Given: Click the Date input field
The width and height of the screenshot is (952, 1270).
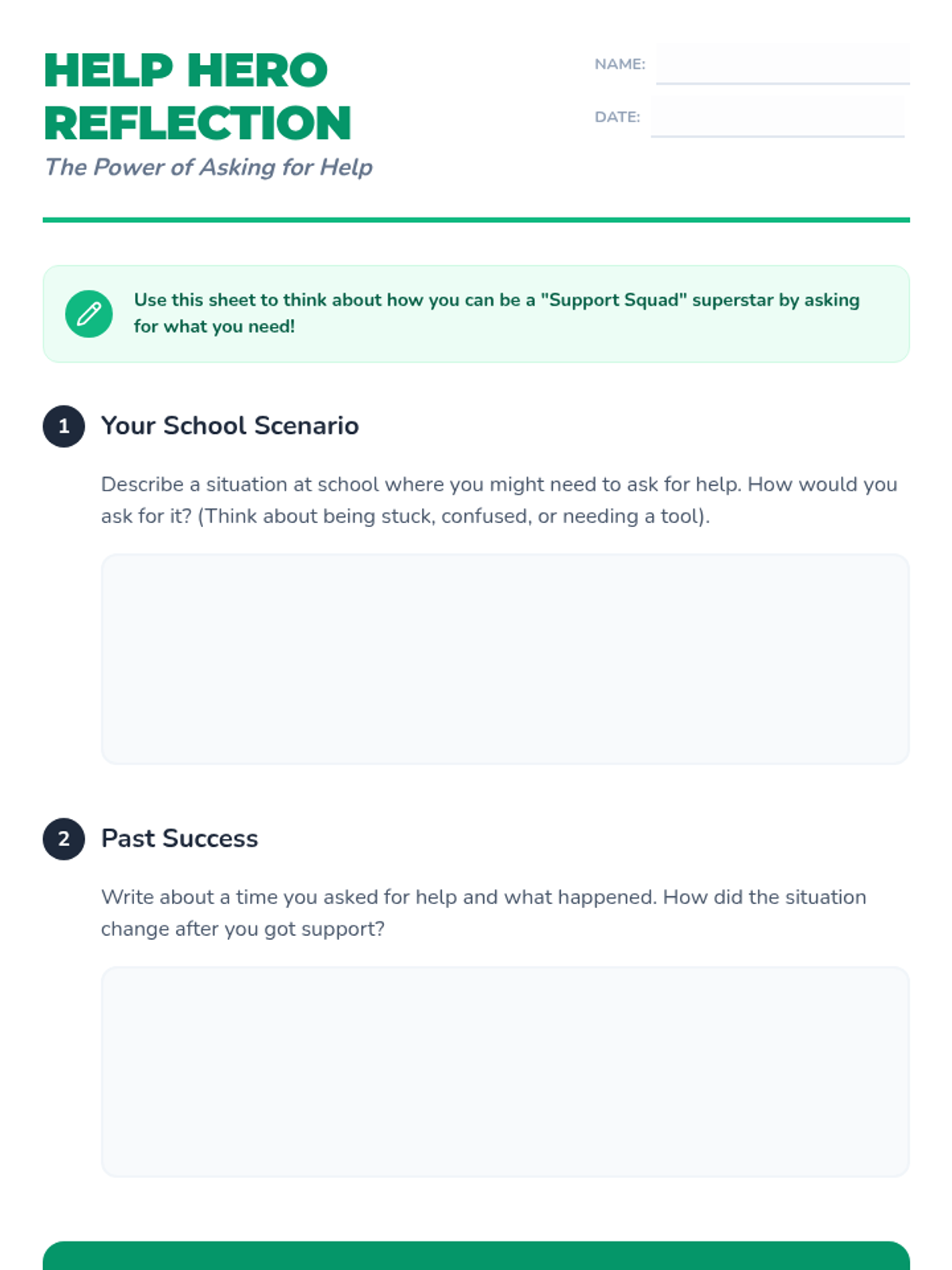Looking at the screenshot, I should [x=777, y=117].
